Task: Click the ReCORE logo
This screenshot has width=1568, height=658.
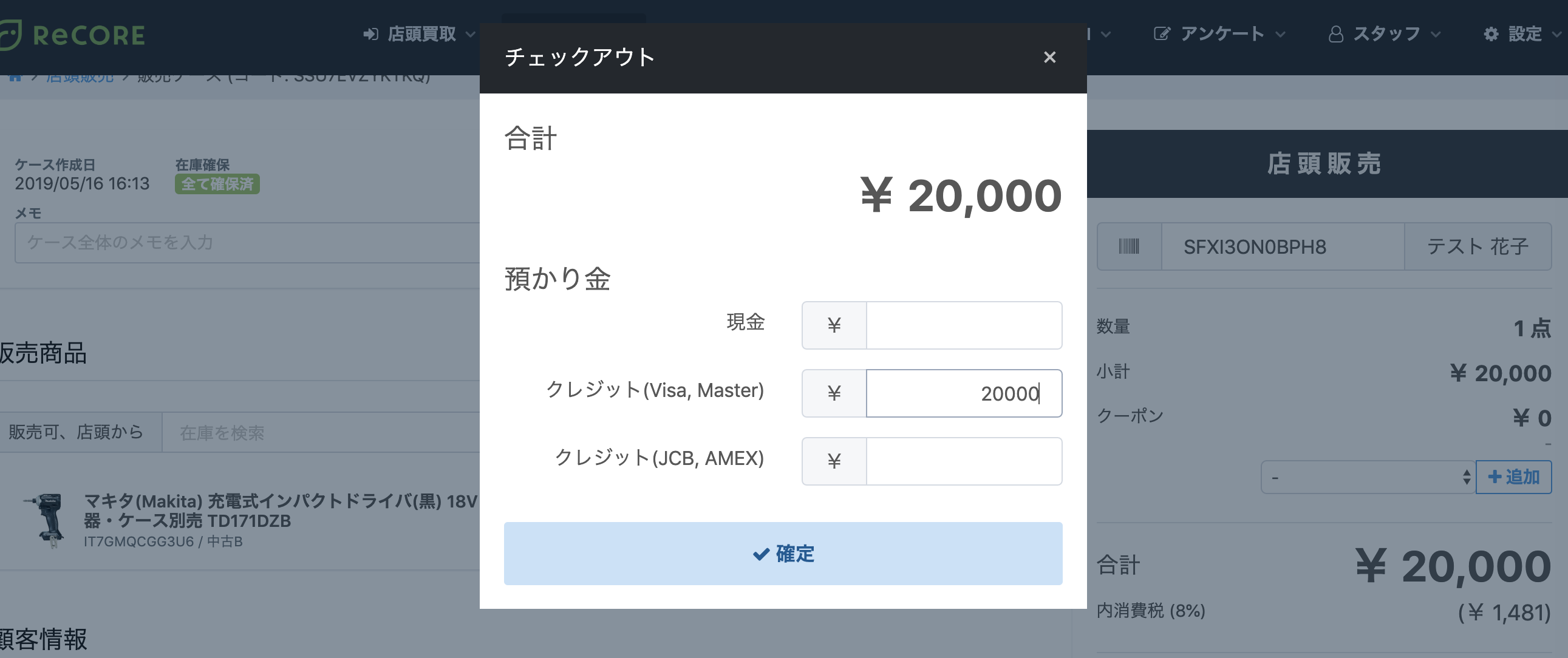Action: [x=72, y=35]
